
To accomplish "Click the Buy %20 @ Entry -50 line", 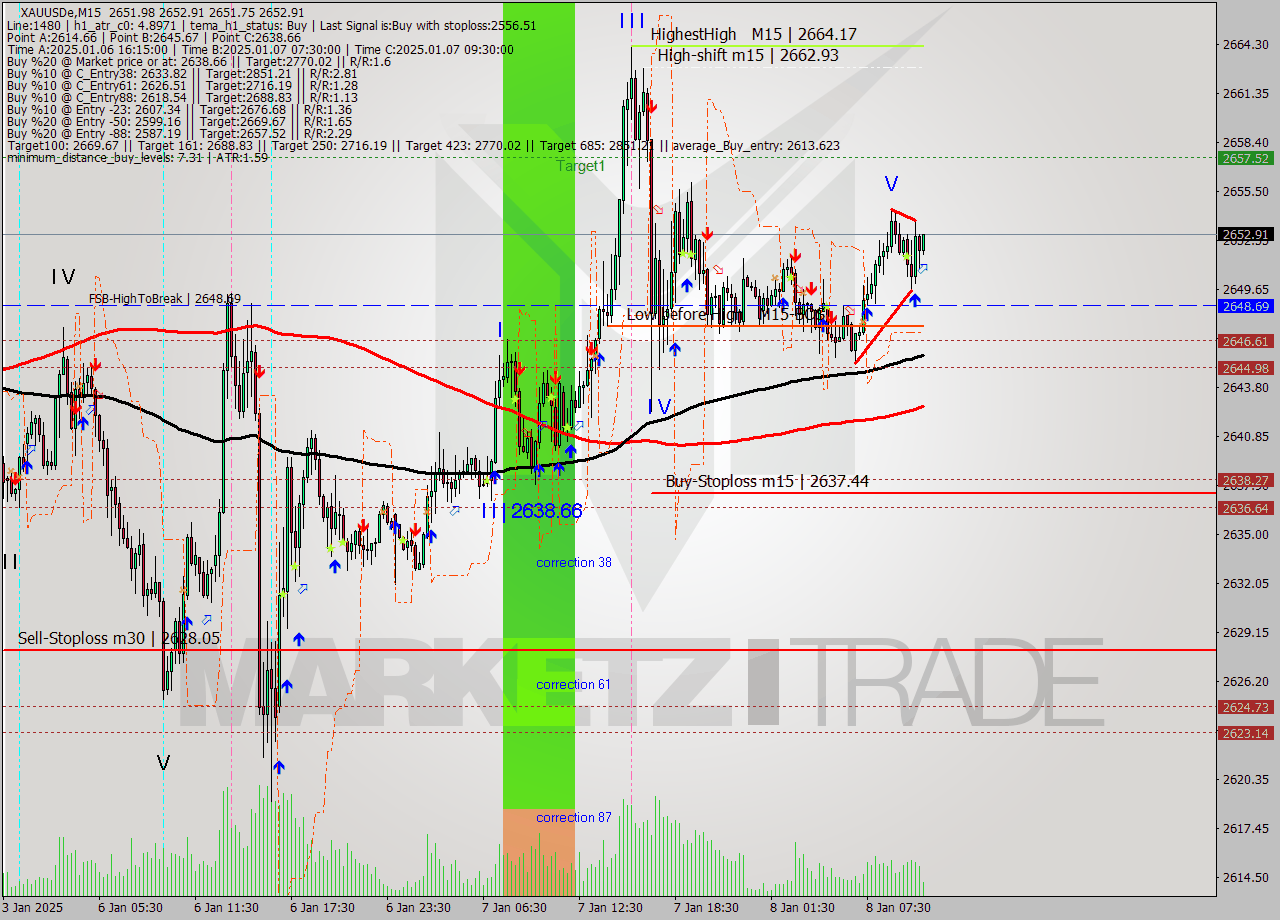I will (x=179, y=121).
